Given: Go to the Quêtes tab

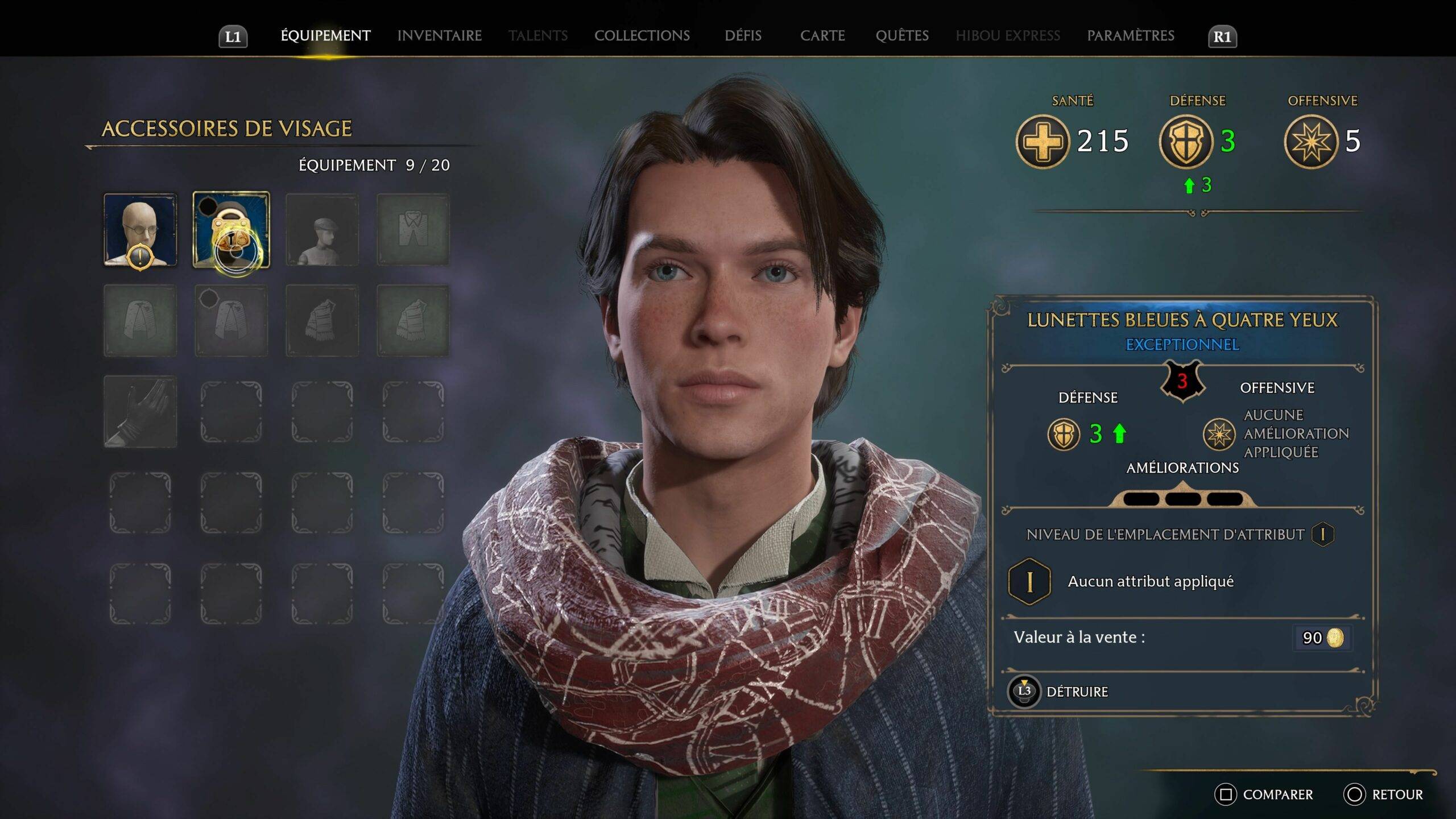Looking at the screenshot, I should point(902,36).
